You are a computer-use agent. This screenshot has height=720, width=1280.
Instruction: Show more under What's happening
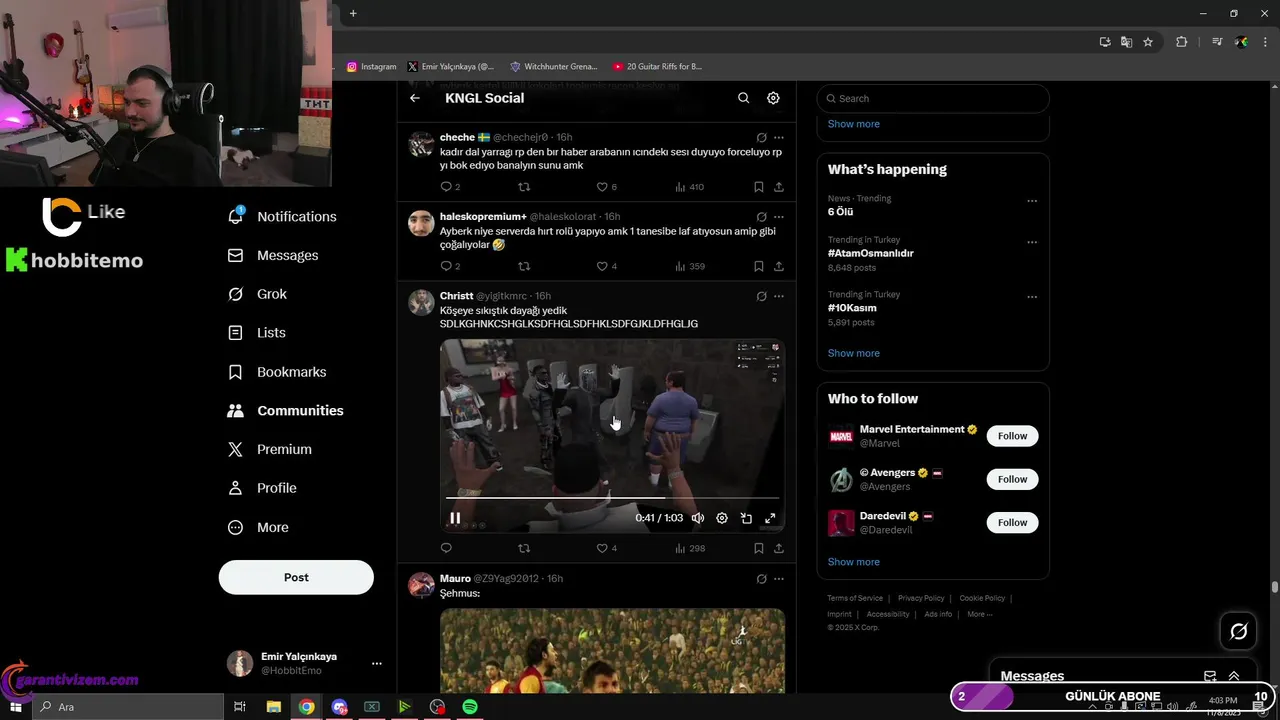tap(854, 353)
